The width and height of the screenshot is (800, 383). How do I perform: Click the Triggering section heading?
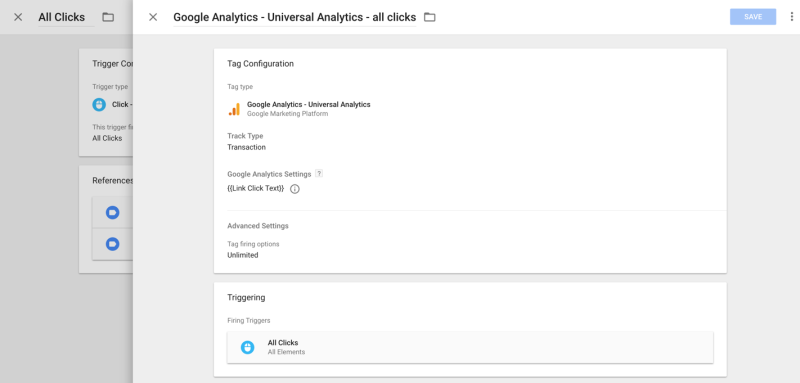pos(246,297)
